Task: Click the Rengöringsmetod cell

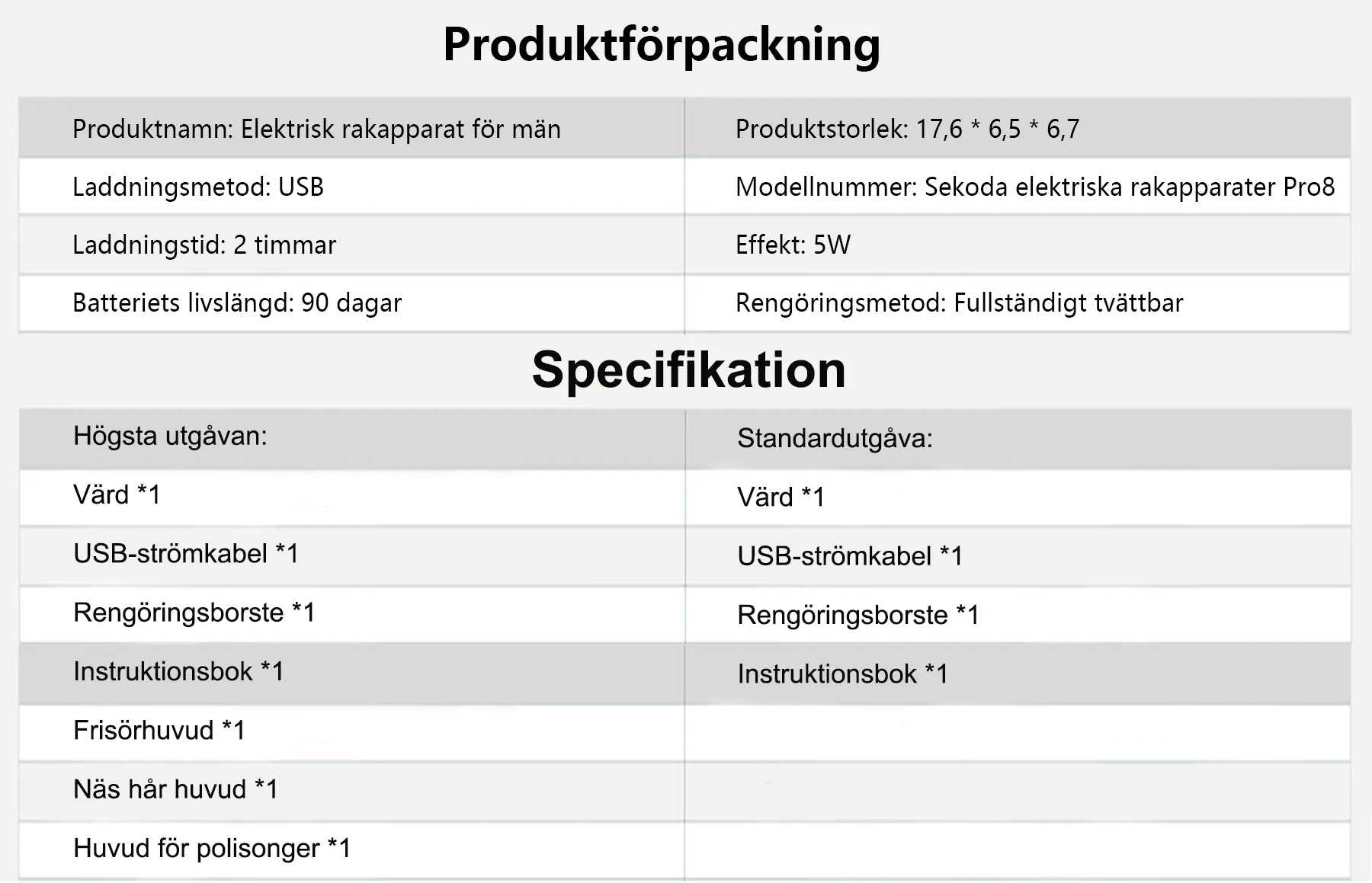Action: (959, 303)
